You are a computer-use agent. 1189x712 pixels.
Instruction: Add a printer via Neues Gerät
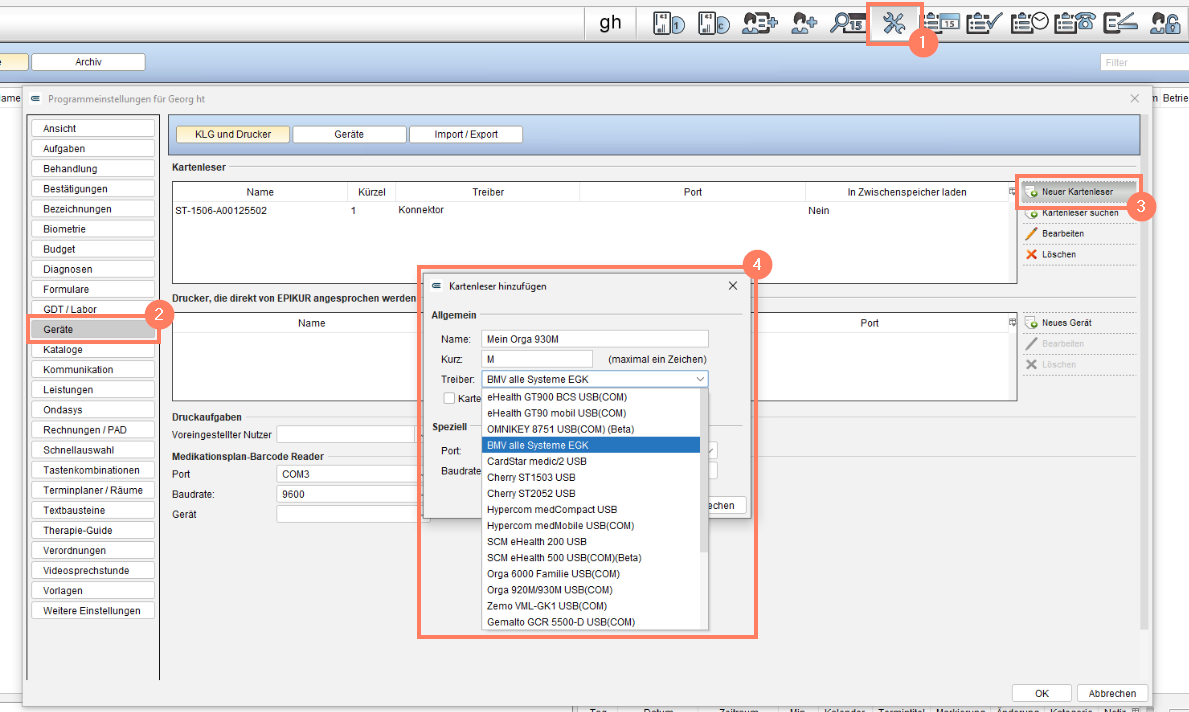[1079, 323]
